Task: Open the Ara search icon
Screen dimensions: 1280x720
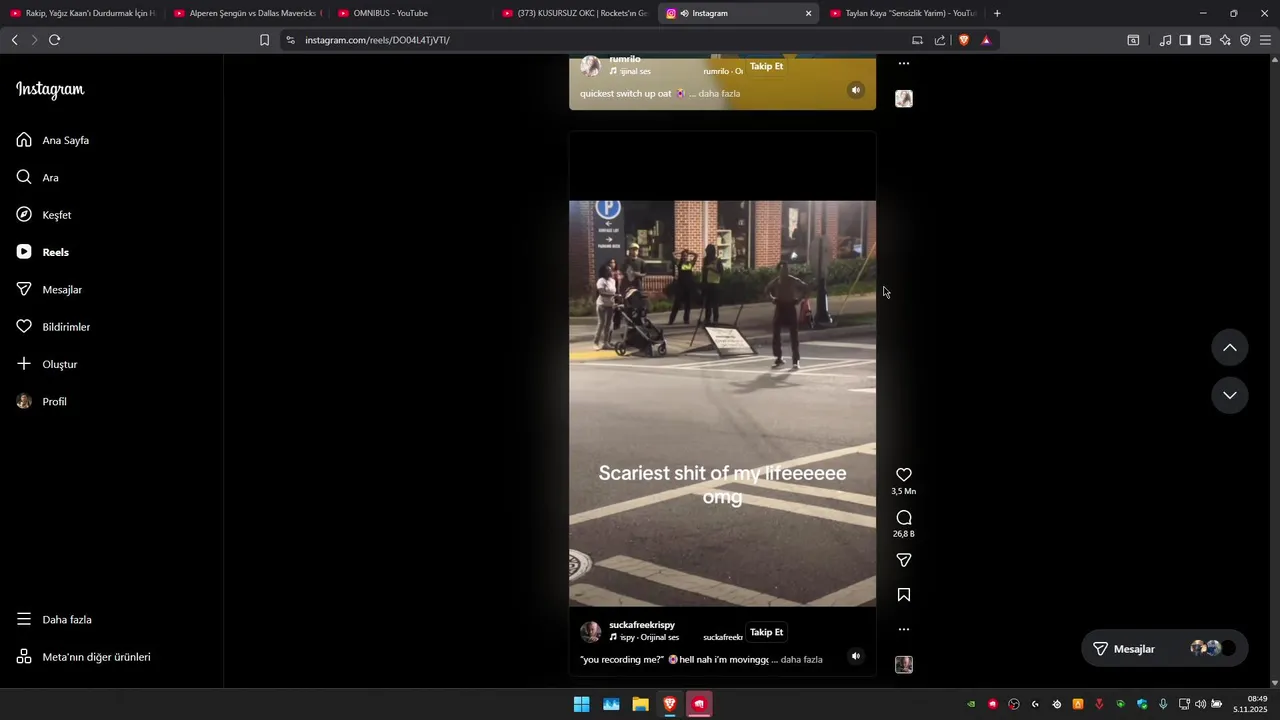Action: [x=24, y=177]
